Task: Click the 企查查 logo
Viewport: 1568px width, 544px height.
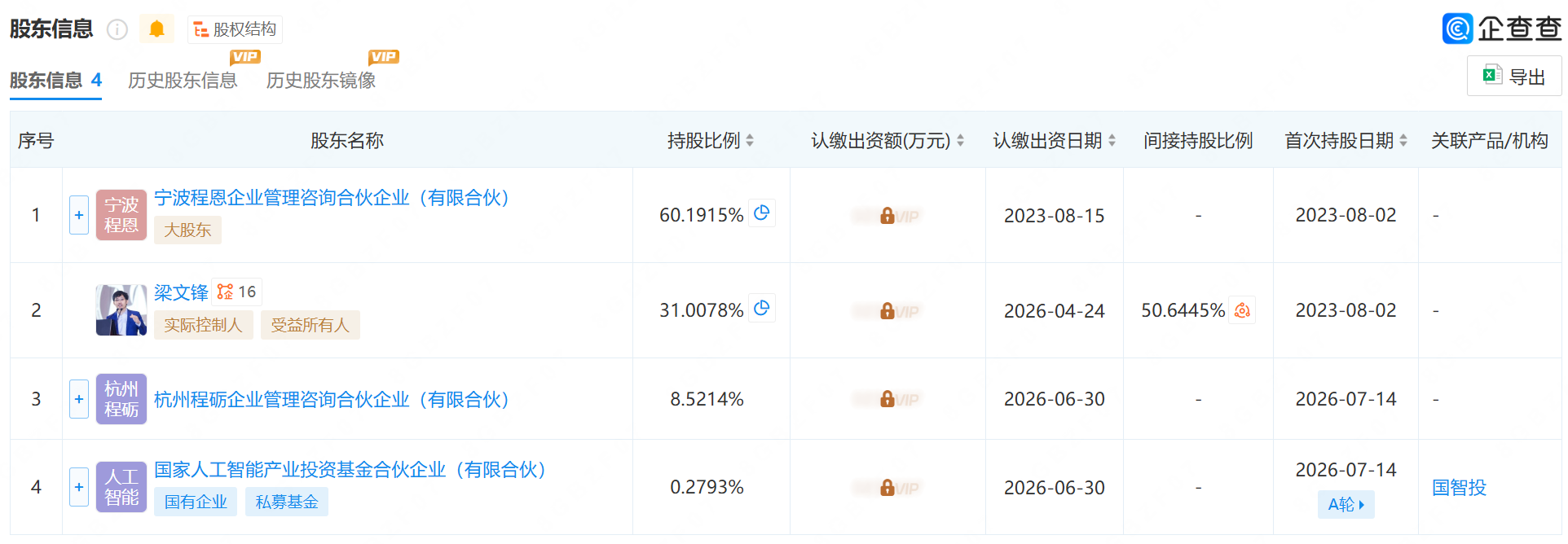Action: pyautogui.click(x=1502, y=29)
